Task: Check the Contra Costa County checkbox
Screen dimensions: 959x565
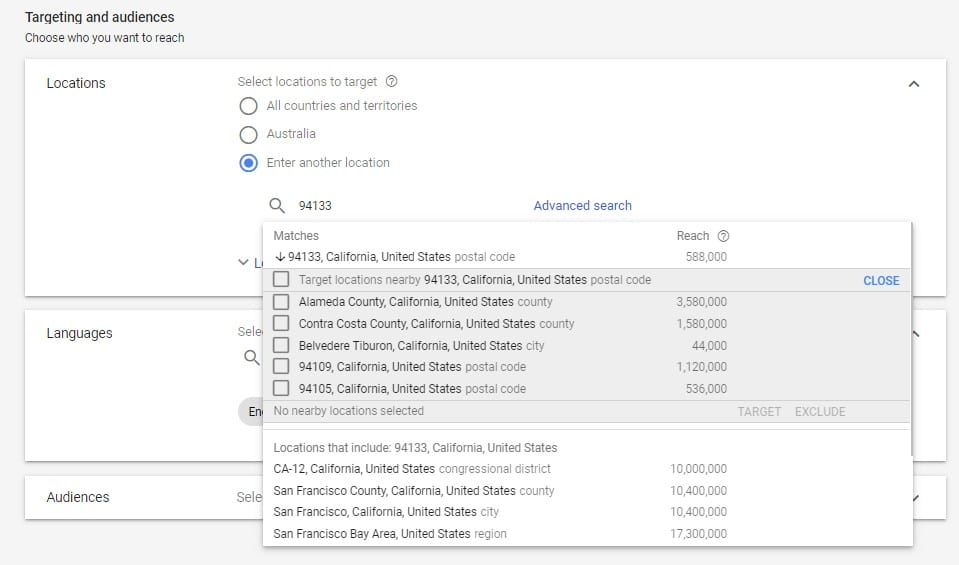Action: coord(281,323)
